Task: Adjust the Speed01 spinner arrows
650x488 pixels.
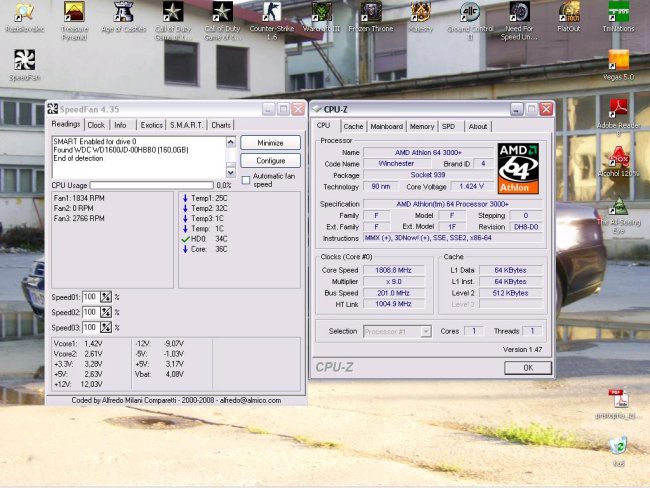Action: coord(106,297)
